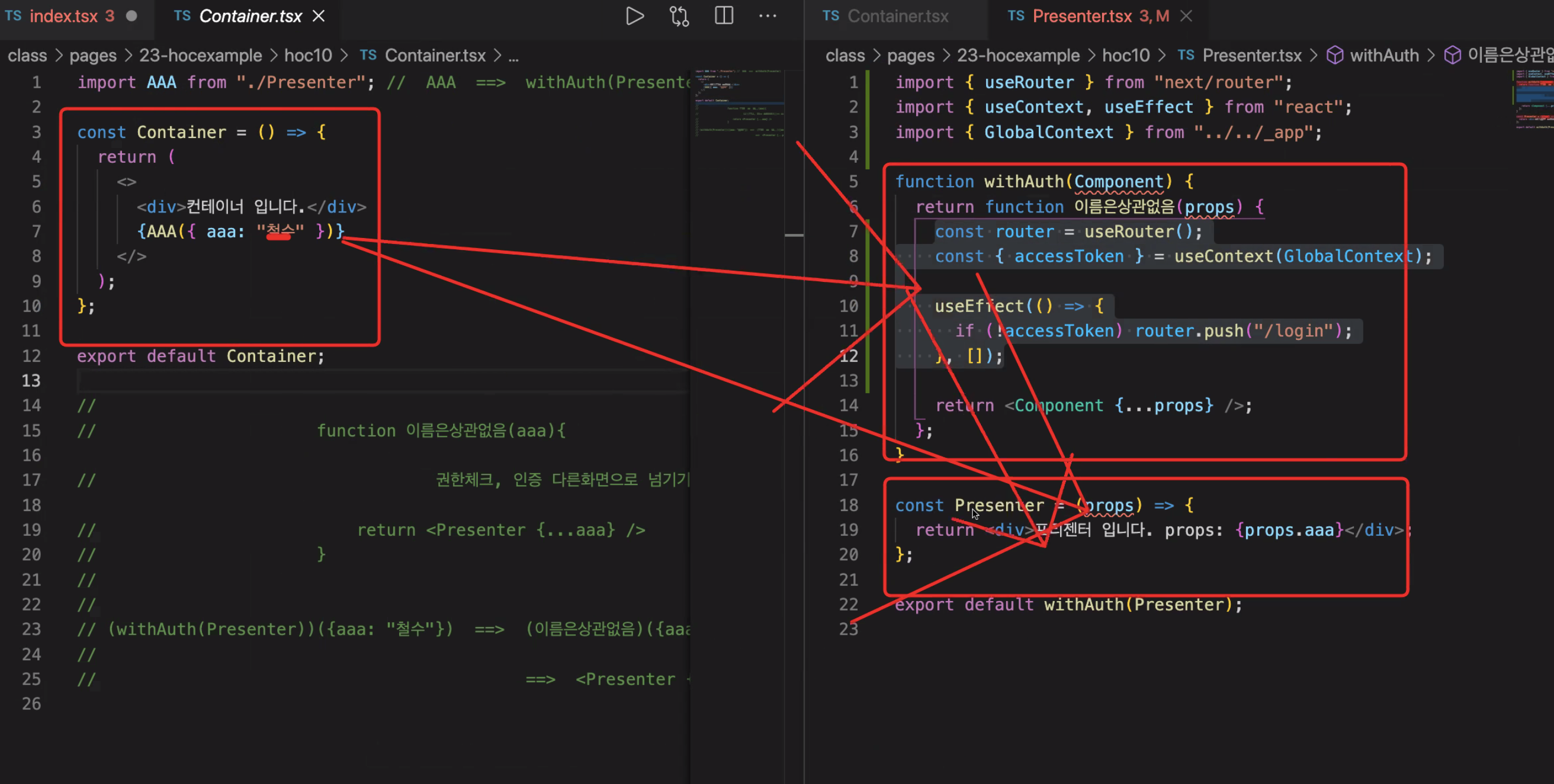Click the Presenter.tsx breadcrumb item
This screenshot has width=1554, height=784.
pyautogui.click(x=1251, y=56)
